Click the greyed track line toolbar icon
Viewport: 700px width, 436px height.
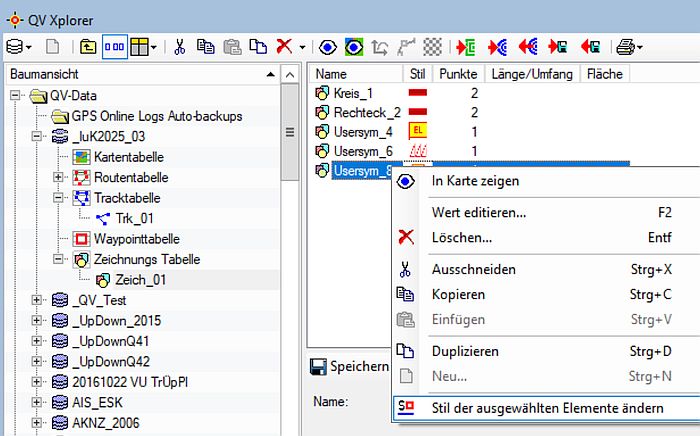[406, 47]
